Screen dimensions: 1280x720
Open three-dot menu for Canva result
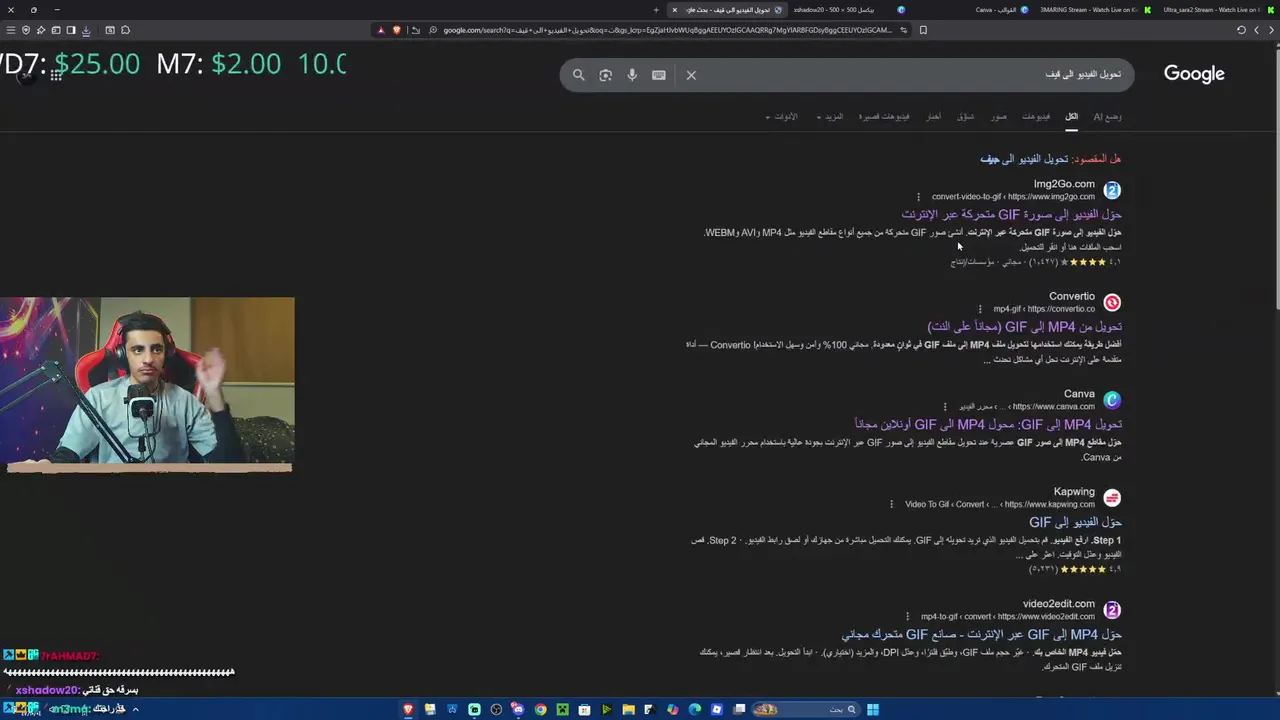click(946, 407)
